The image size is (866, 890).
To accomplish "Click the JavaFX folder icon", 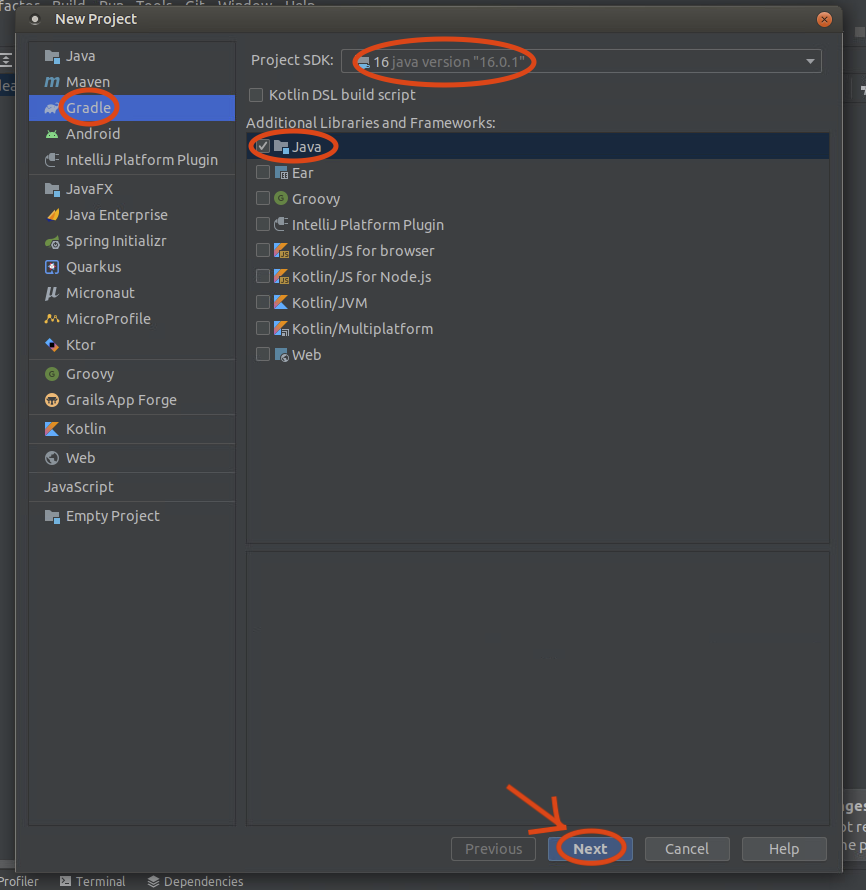I will pos(52,189).
